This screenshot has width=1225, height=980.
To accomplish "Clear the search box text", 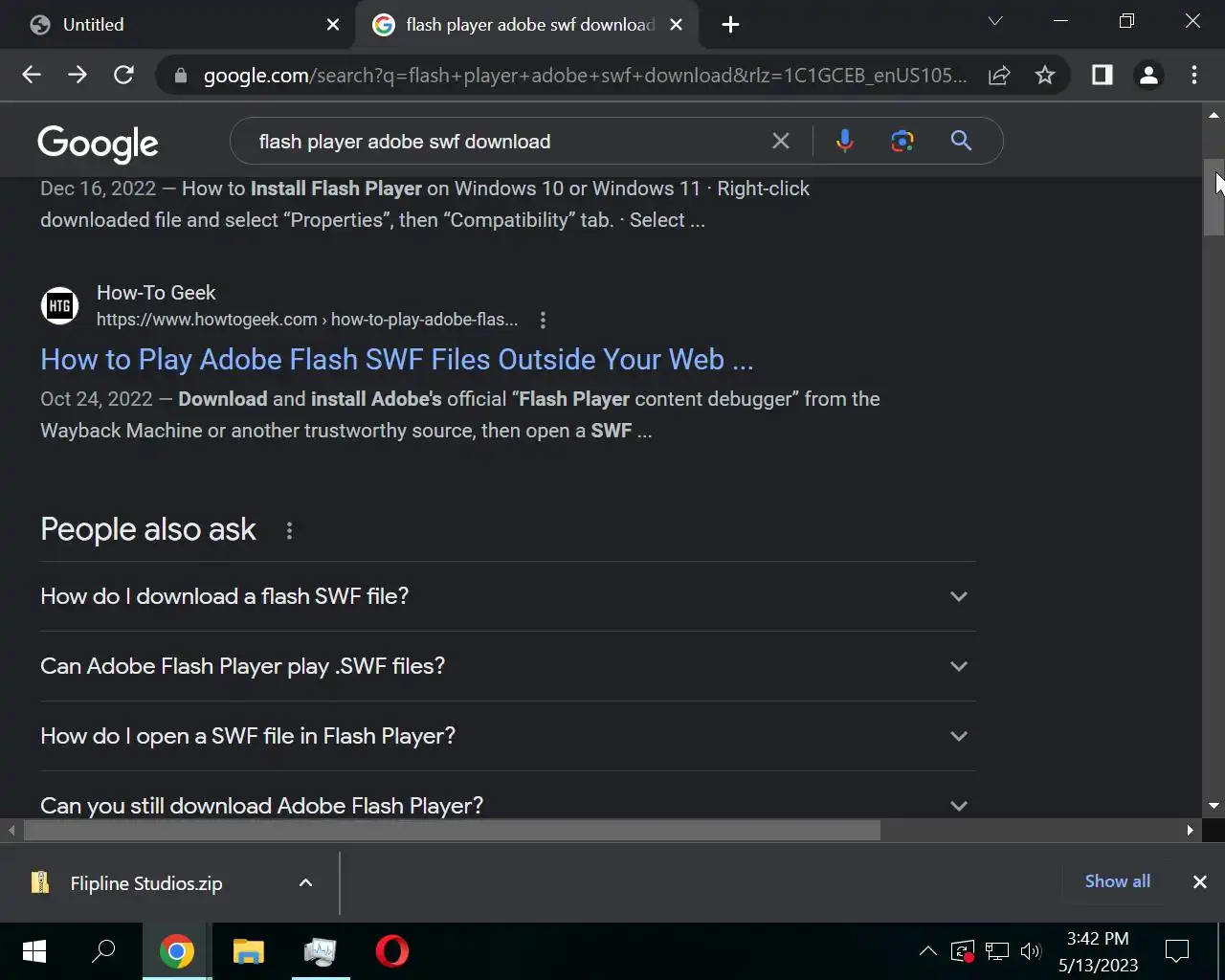I will (781, 141).
